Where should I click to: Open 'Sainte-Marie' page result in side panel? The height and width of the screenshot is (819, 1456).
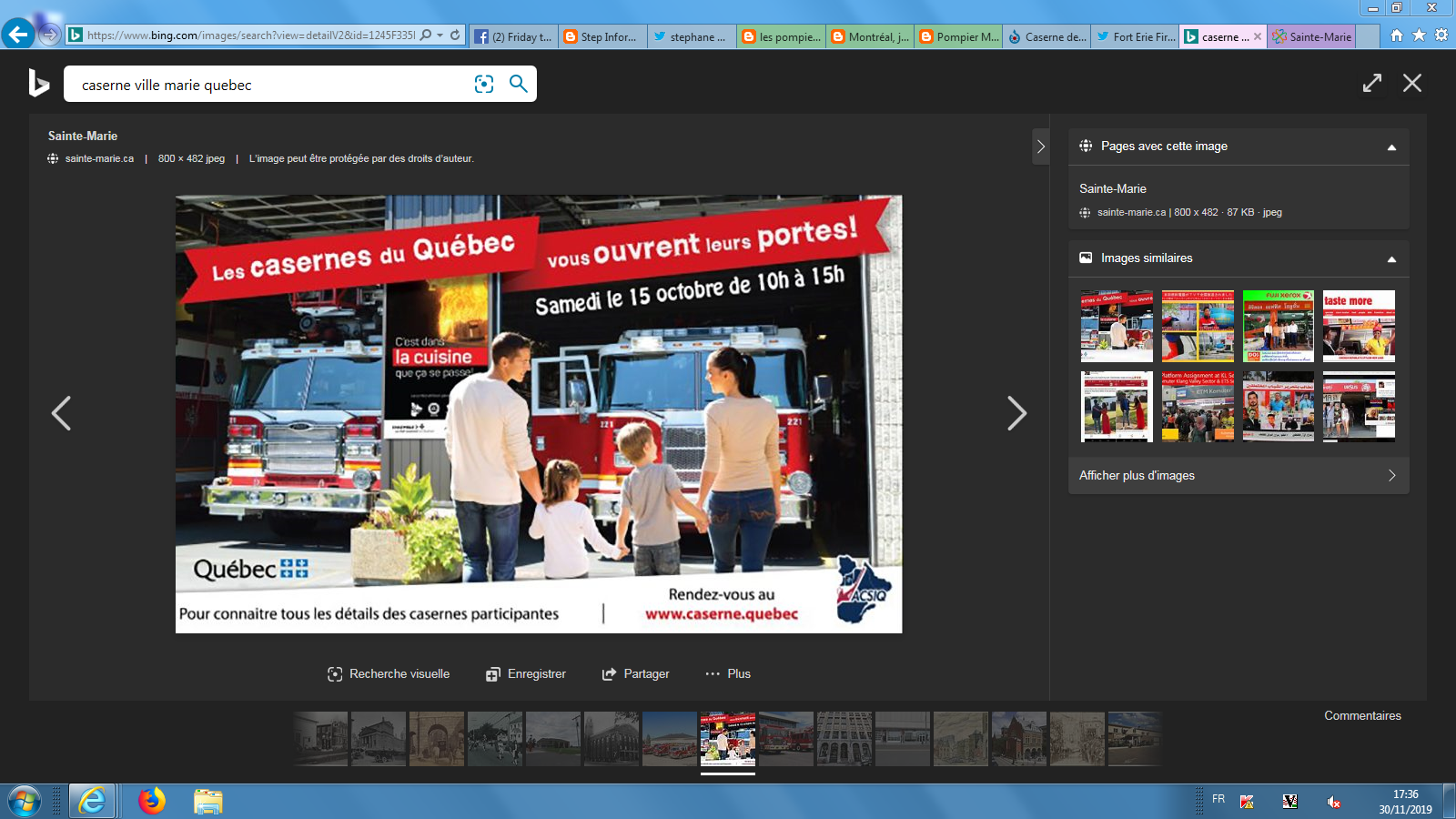coord(1113,188)
